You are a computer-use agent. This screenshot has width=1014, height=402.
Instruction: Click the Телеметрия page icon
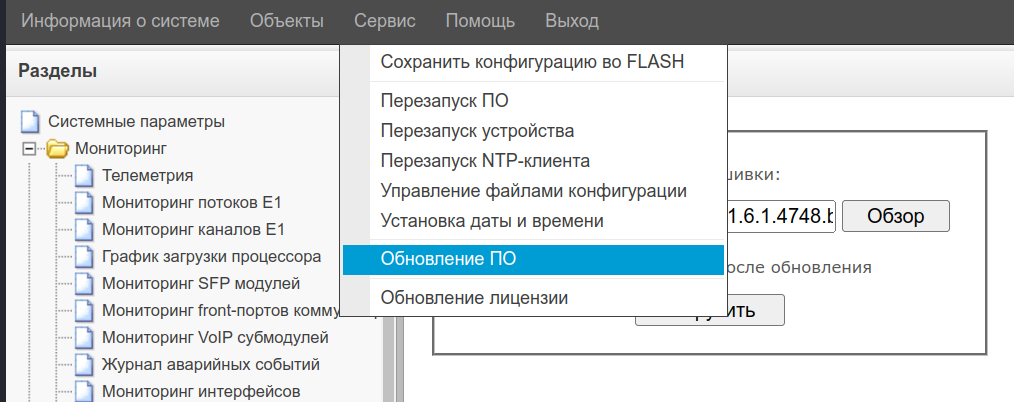pos(85,177)
